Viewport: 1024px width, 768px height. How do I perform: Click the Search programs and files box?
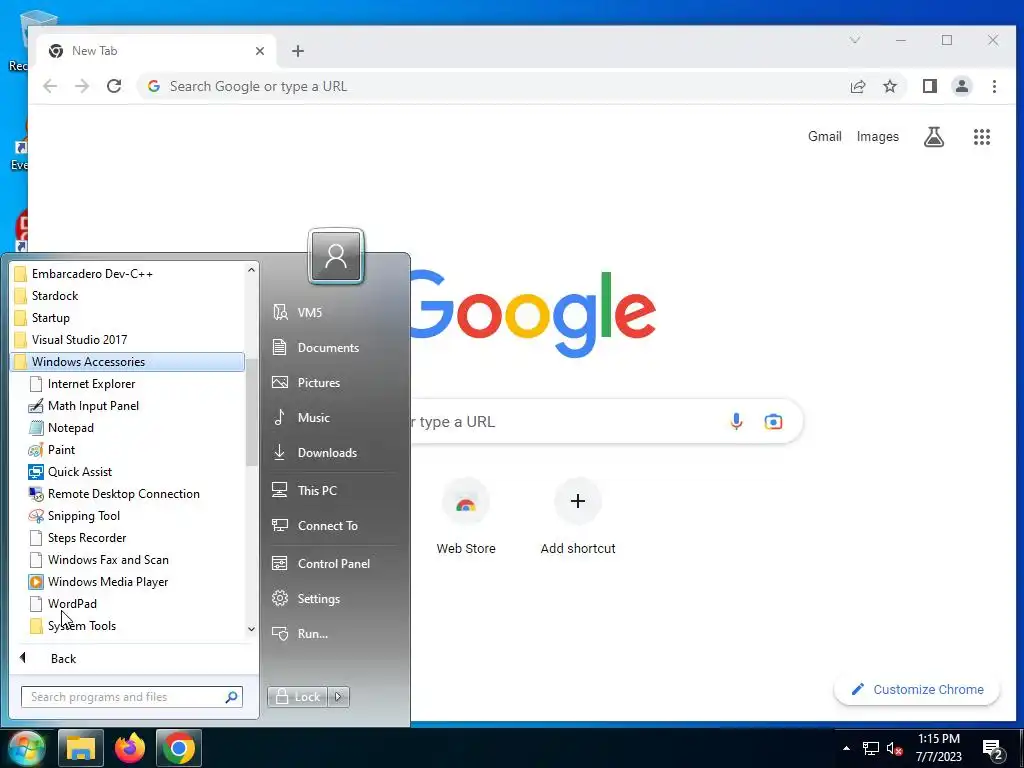(132, 697)
